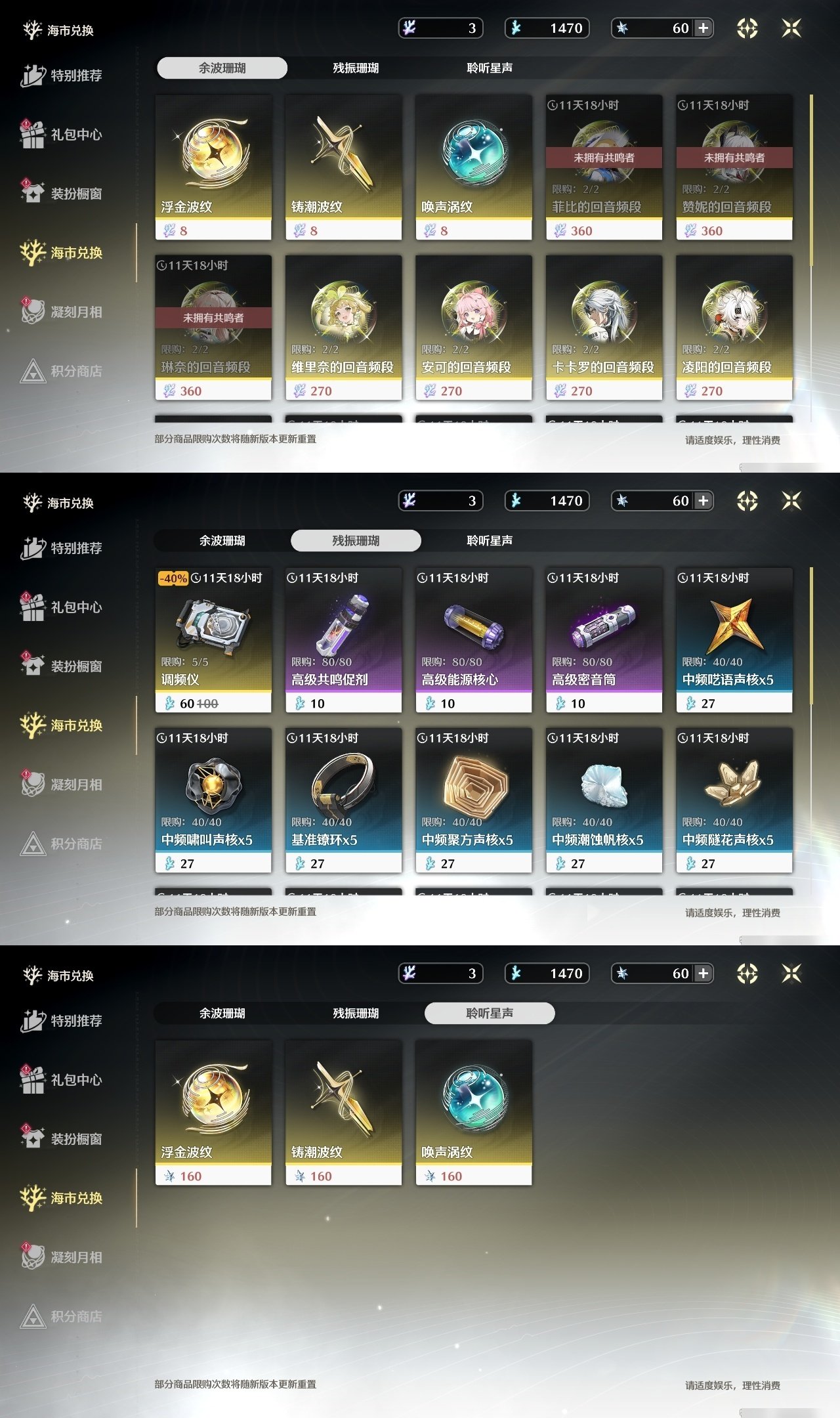Viewport: 840px width, 1418px height.
Task: Select the discounted 调频仪 item
Action: pyautogui.click(x=213, y=640)
